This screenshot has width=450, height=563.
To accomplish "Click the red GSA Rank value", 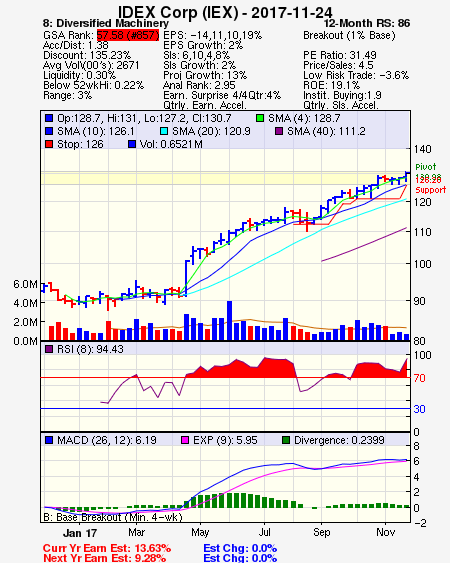I will (x=128, y=36).
